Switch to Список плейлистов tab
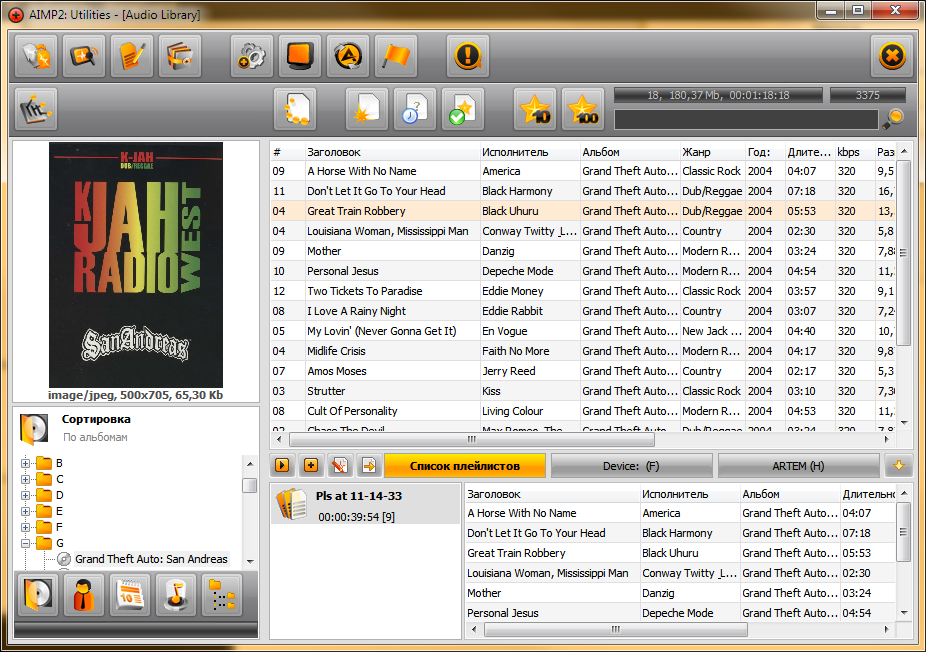The image size is (926, 652). [465, 465]
